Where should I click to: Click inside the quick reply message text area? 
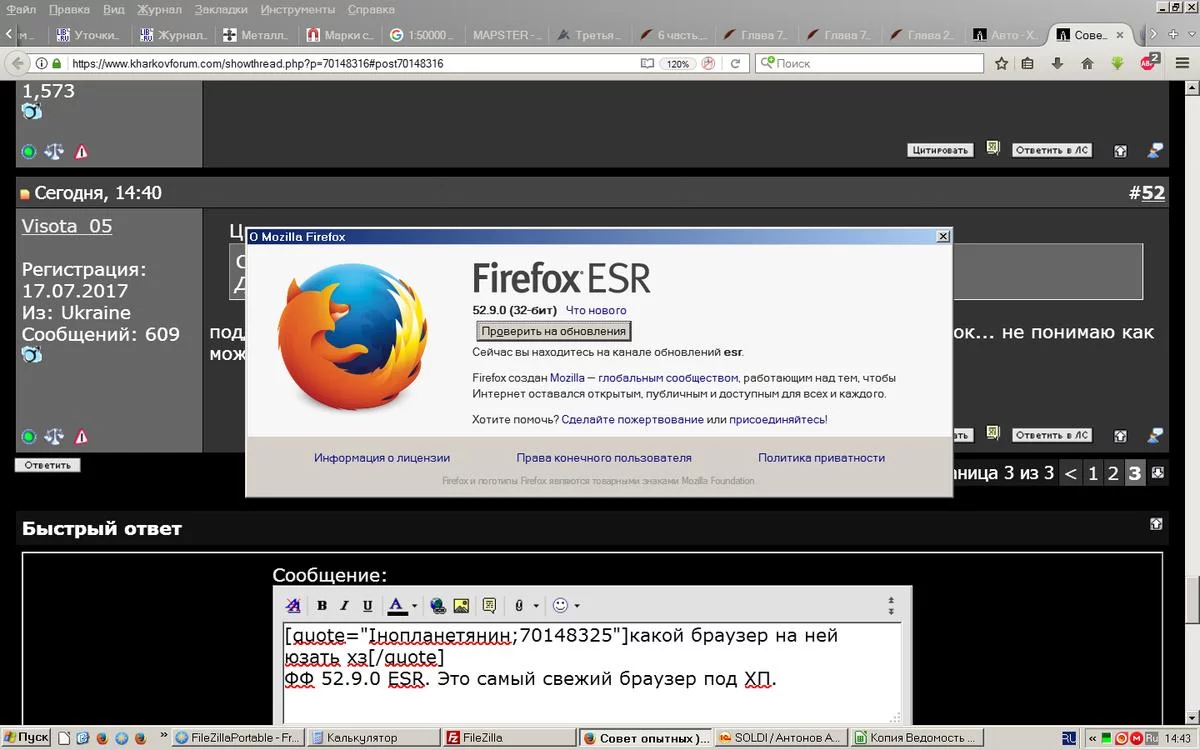pyautogui.click(x=592, y=673)
